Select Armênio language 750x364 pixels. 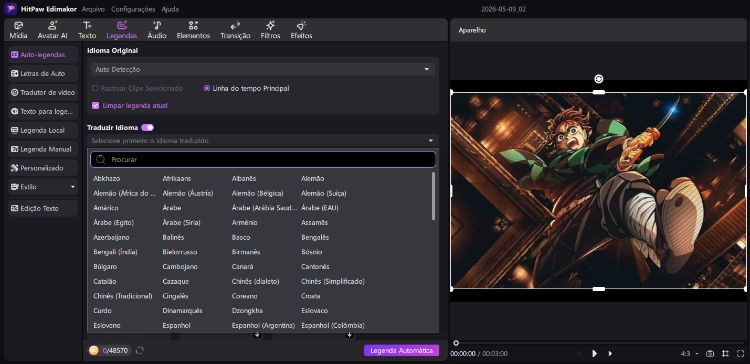244,222
